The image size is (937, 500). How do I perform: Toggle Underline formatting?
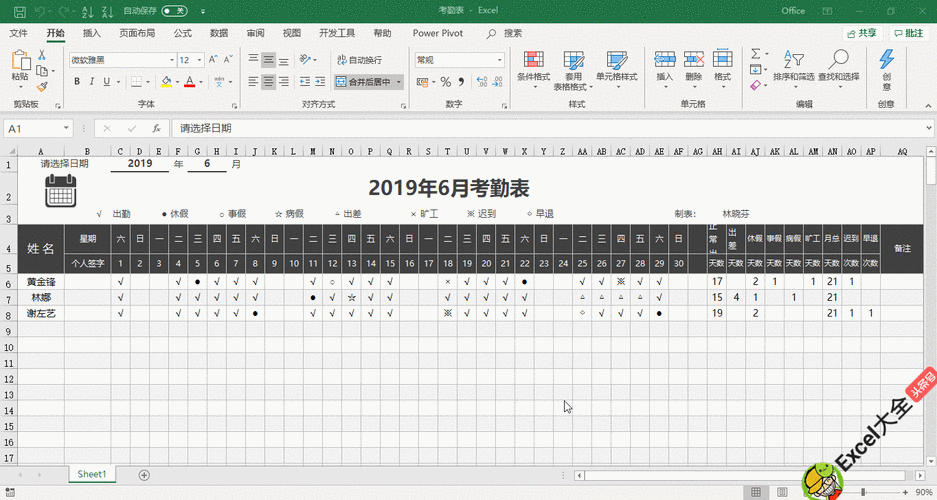pyautogui.click(x=106, y=81)
